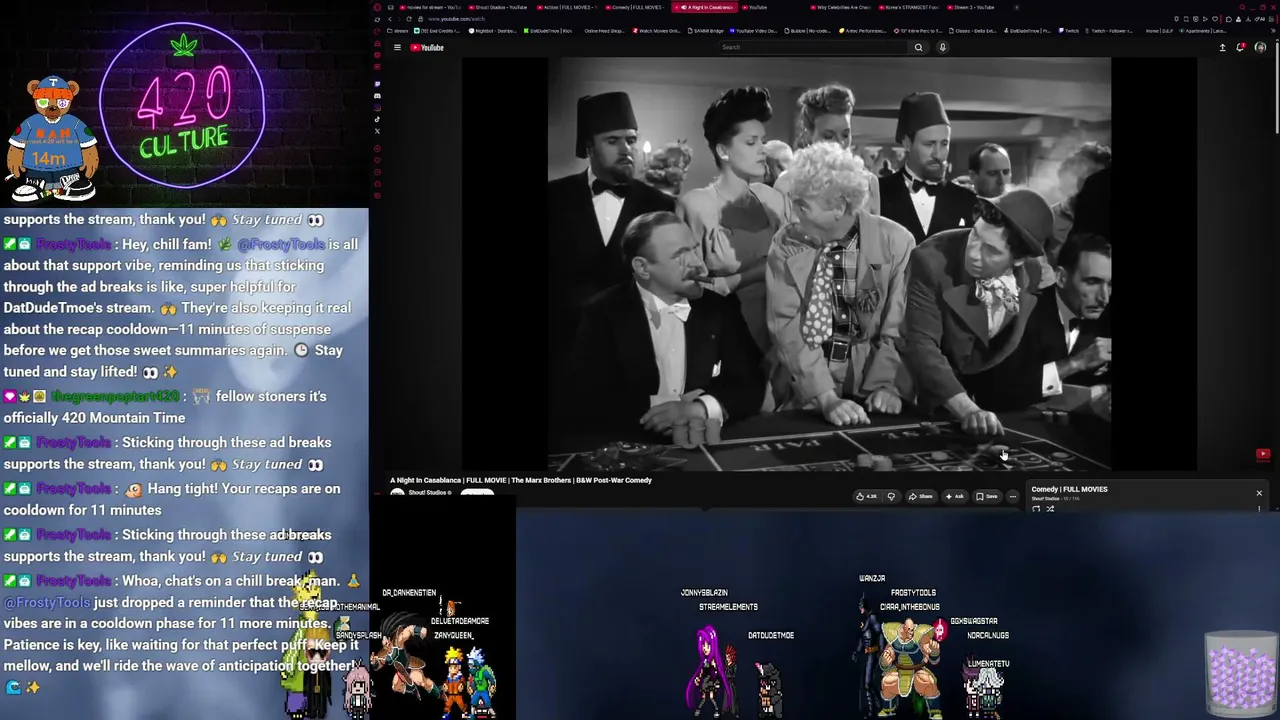Open the YouTube create/upload icon
1280x720 pixels.
[x=1222, y=47]
